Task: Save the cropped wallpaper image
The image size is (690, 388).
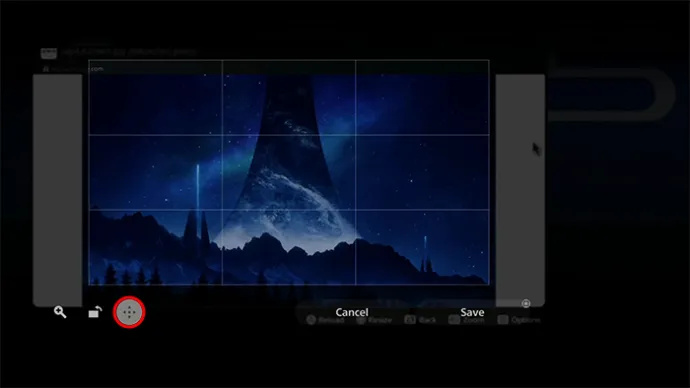Action: point(472,312)
